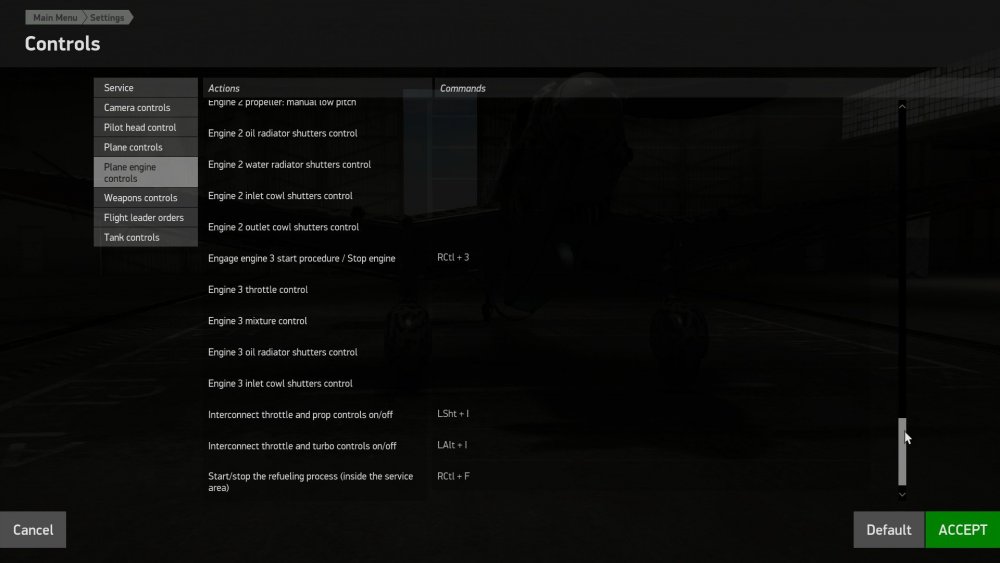
Task: Open Pilot head control category
Action: pyautogui.click(x=145, y=128)
